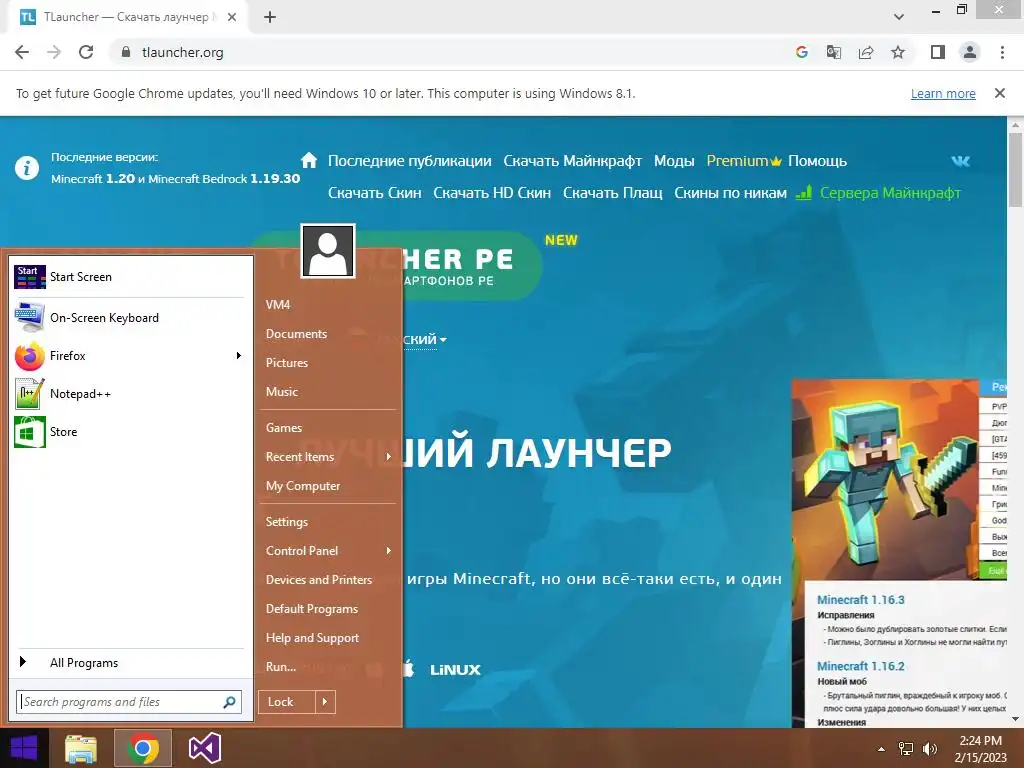The image size is (1024, 768).
Task: Launch On-Screen Keyboard
Action: pyautogui.click(x=129, y=317)
